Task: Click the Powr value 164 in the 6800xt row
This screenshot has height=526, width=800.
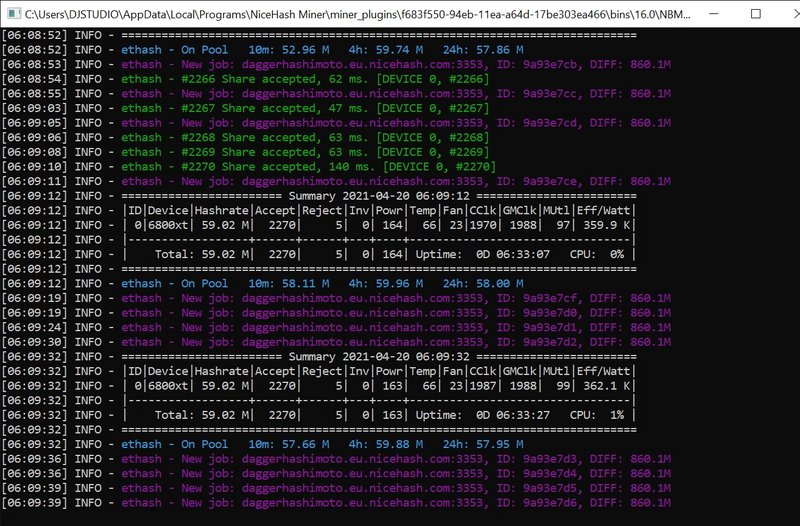Action: pyautogui.click(x=392, y=225)
